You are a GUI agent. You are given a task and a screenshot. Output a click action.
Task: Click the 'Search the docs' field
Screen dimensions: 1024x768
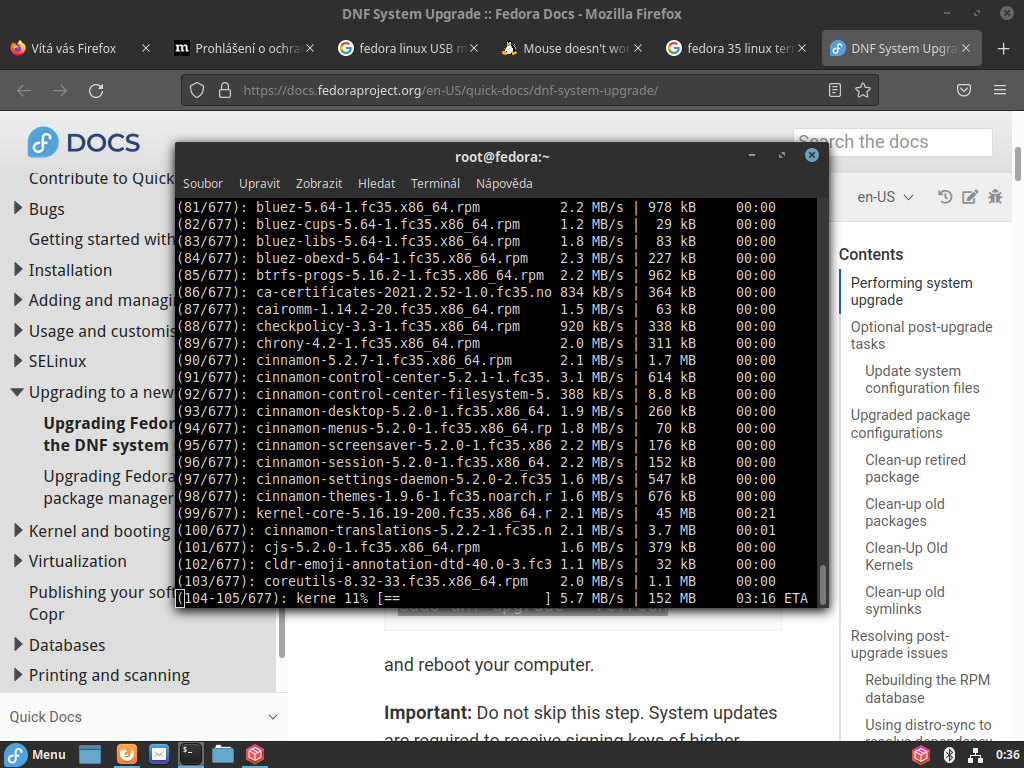(892, 142)
